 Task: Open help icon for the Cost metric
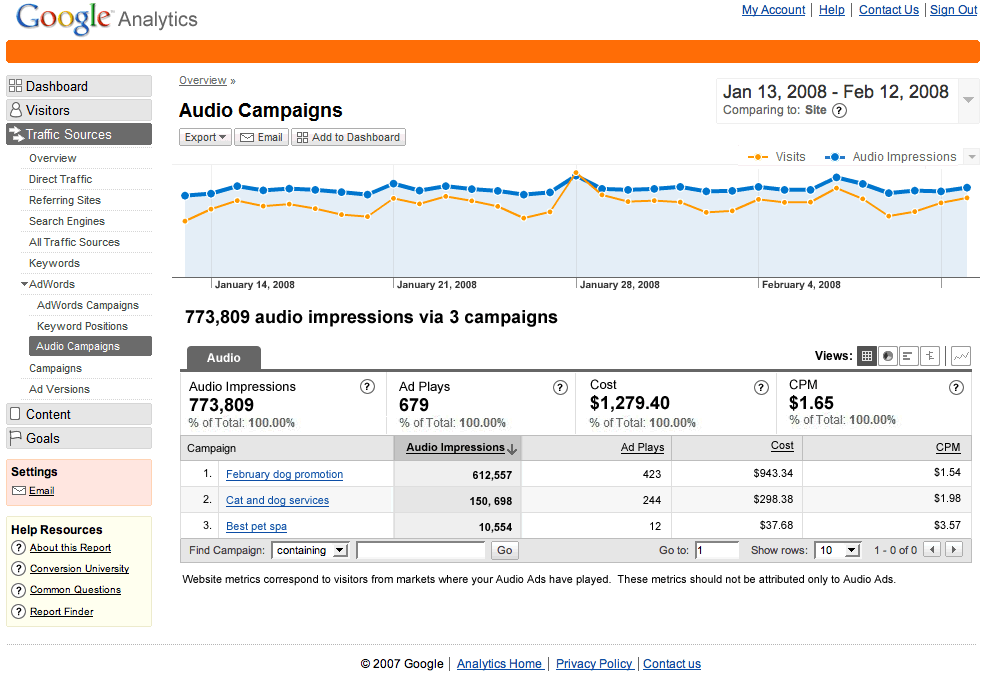click(761, 387)
